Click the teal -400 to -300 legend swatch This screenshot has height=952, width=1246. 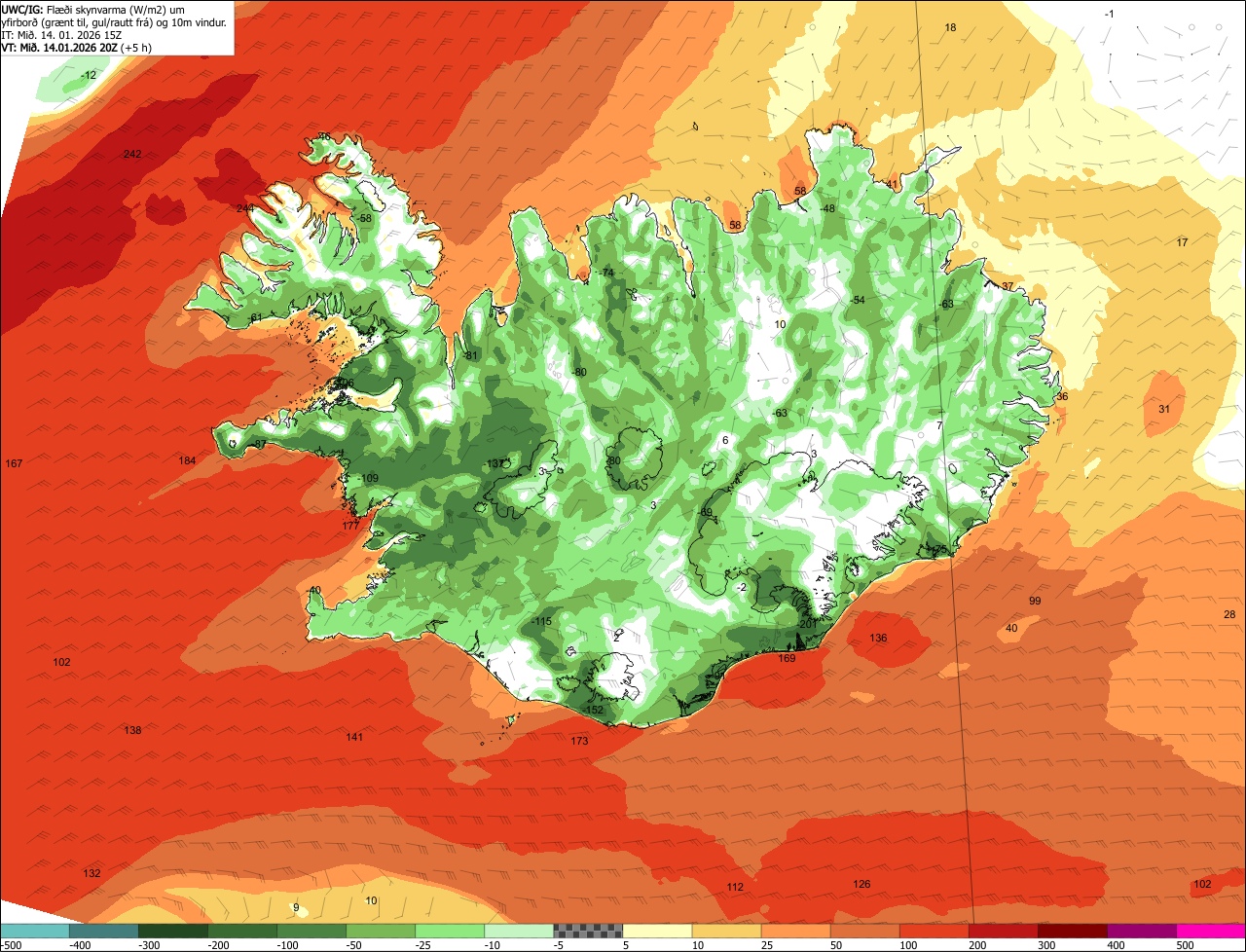coord(104,931)
